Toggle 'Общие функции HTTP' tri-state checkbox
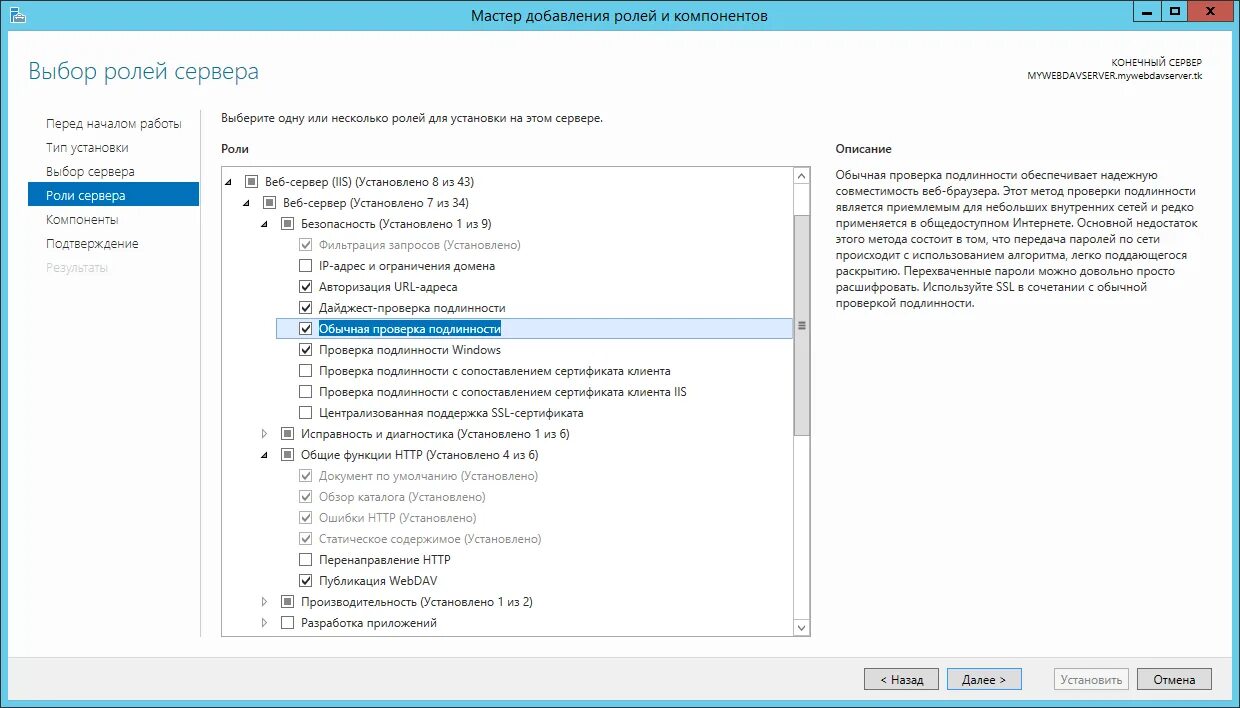 click(288, 455)
